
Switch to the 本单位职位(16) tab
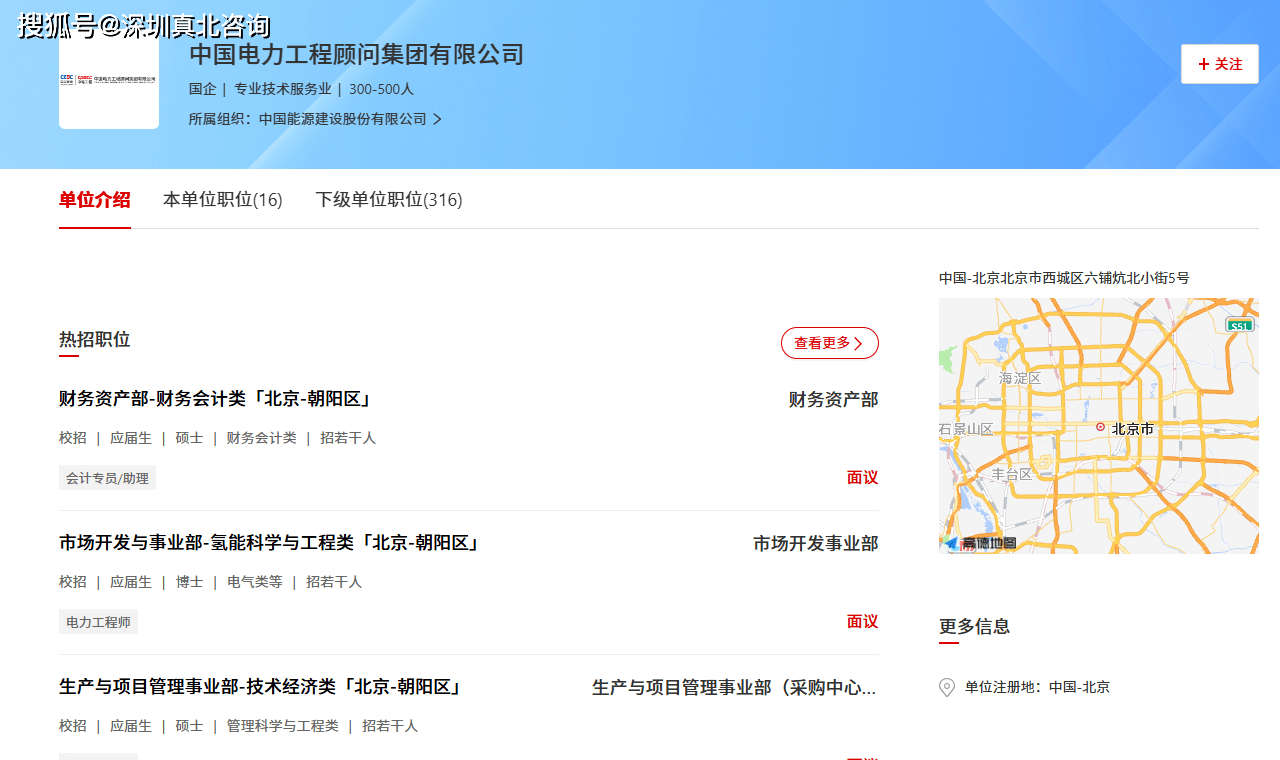coord(222,199)
